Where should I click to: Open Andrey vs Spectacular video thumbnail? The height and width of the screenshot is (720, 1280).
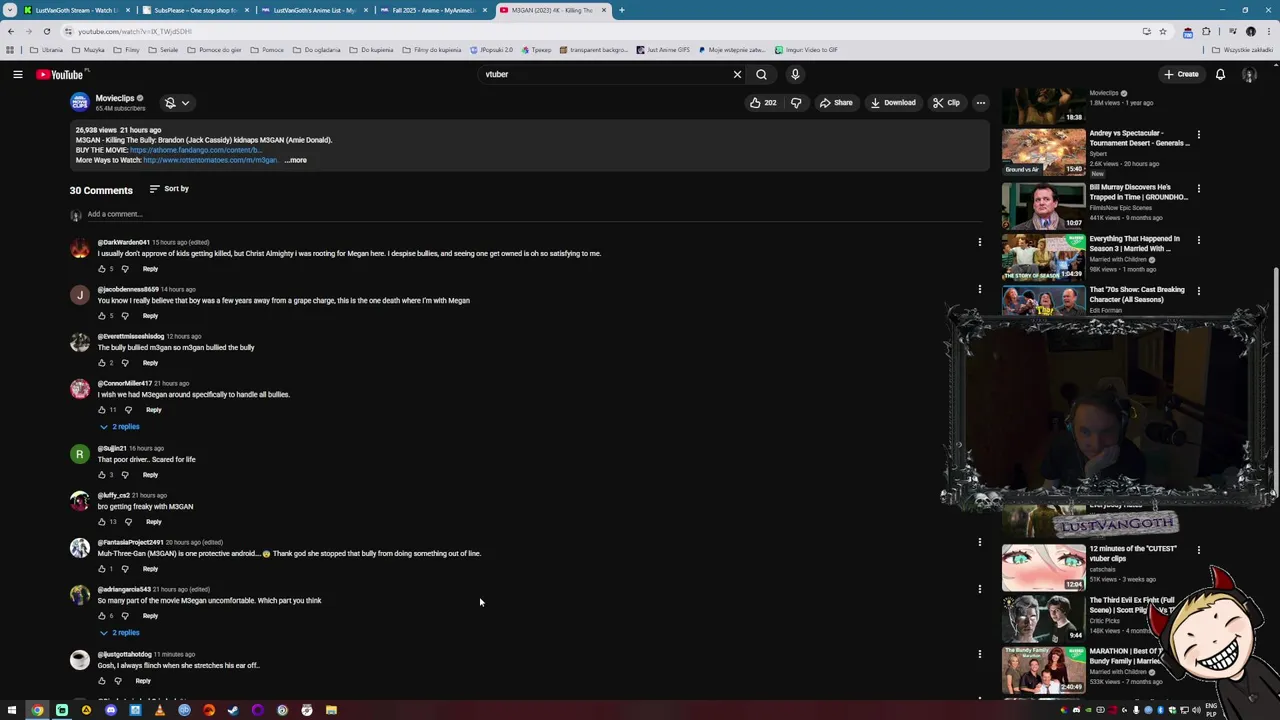click(1043, 151)
